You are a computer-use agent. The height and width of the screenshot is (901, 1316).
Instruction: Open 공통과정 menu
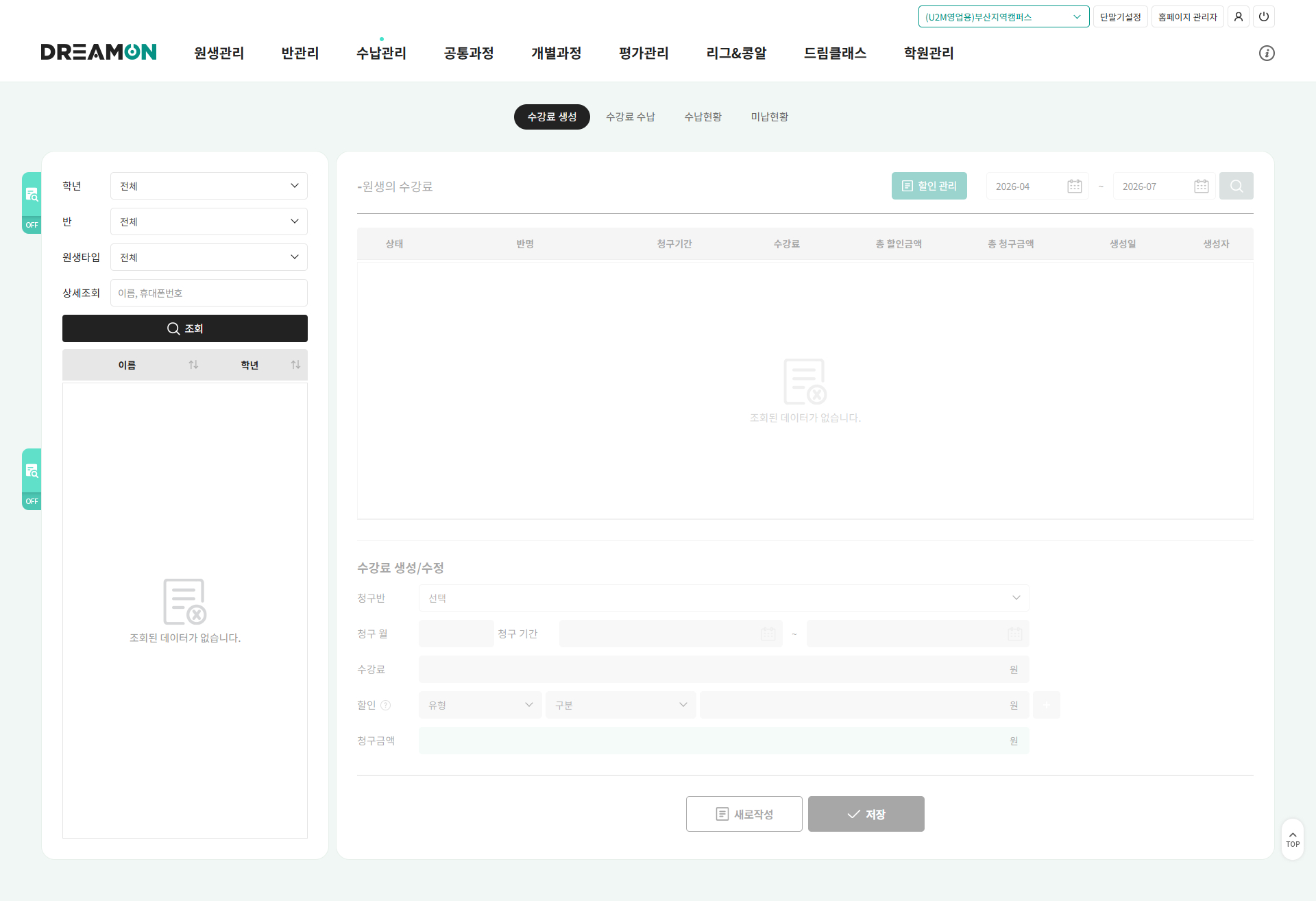tap(469, 53)
